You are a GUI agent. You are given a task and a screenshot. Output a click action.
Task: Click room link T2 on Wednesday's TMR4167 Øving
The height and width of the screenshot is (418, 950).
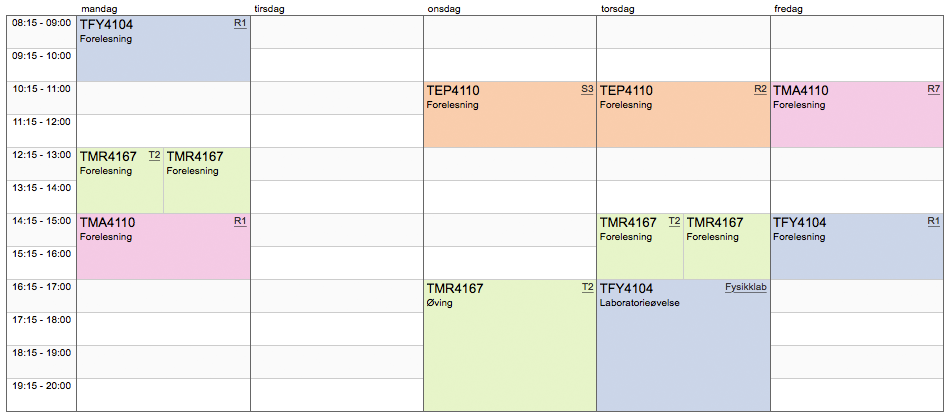click(587, 287)
